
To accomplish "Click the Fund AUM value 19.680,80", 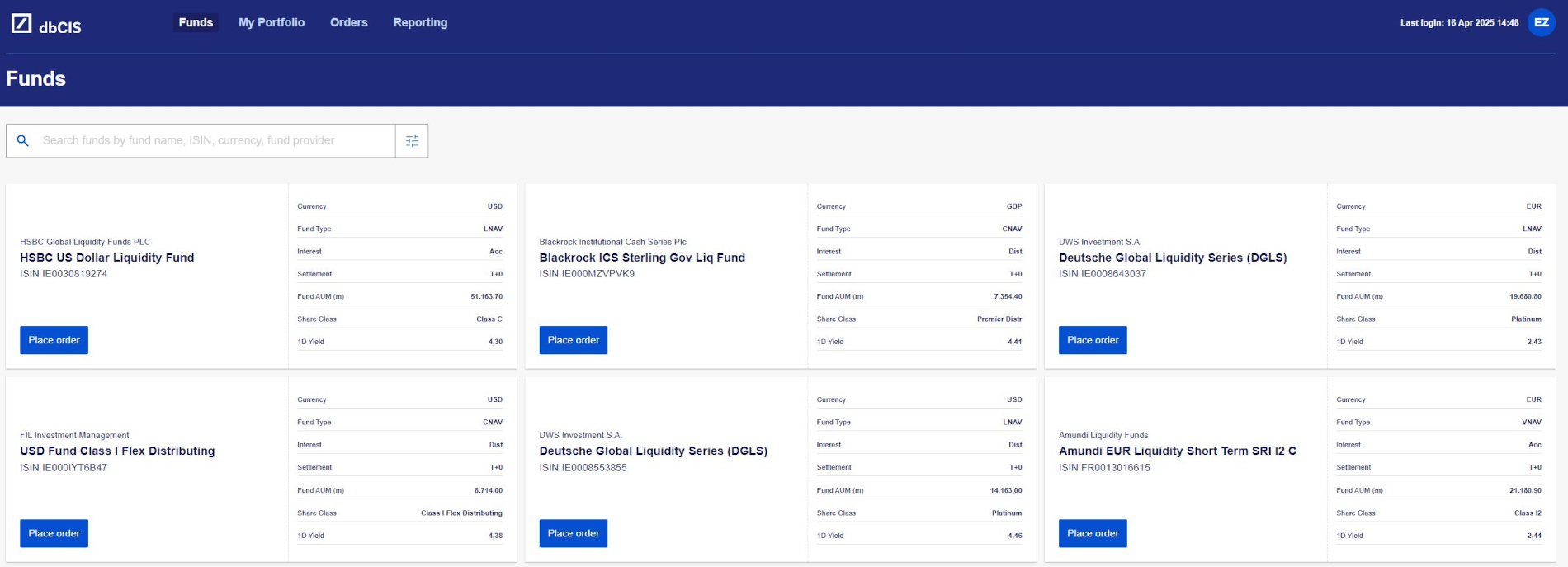I will 1525,296.
